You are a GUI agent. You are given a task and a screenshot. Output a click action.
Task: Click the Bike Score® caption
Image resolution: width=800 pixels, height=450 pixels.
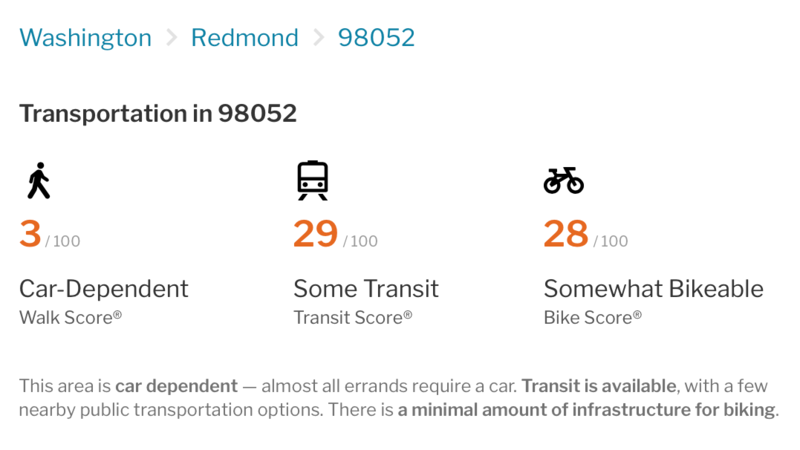point(592,317)
